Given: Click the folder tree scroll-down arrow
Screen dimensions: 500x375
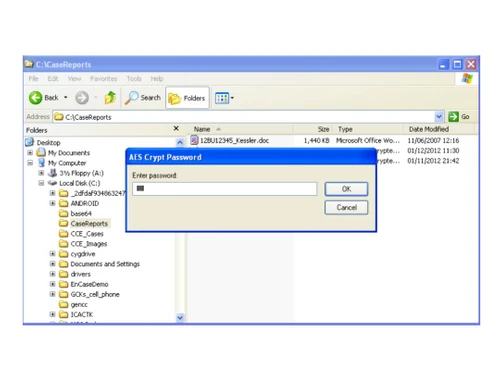Looking at the screenshot, I should pos(180,317).
